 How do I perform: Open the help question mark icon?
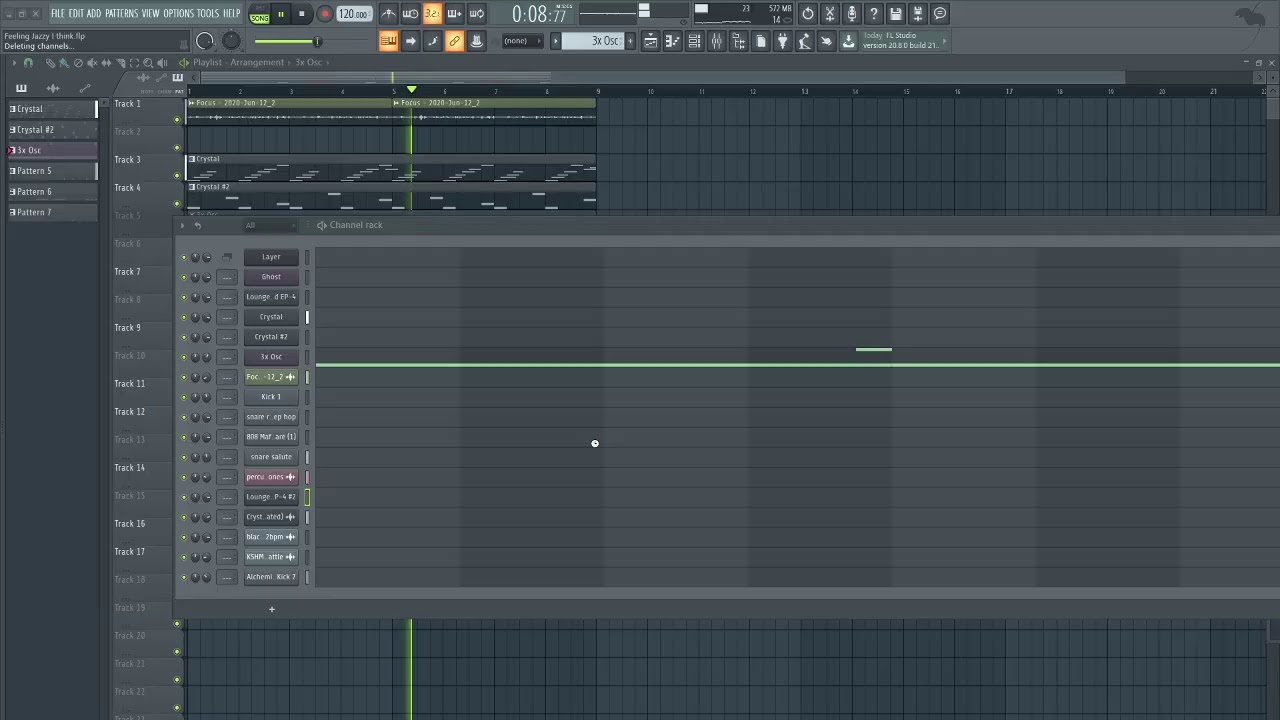pyautogui.click(x=874, y=14)
